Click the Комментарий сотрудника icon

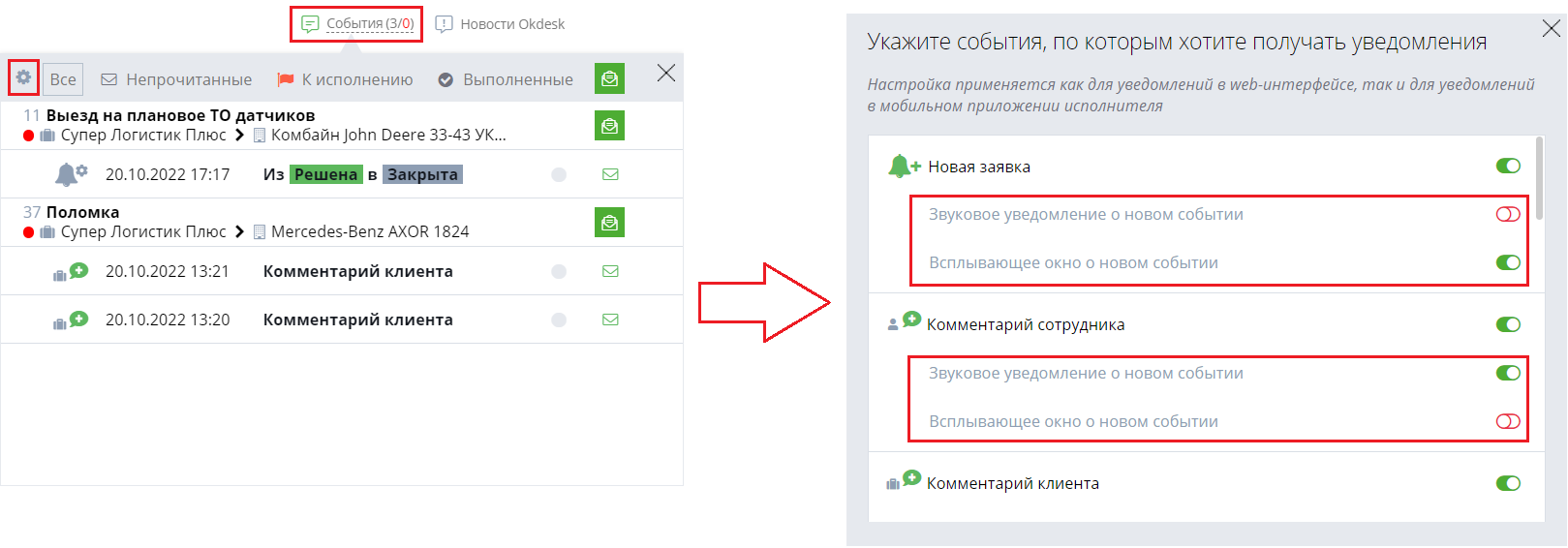click(x=904, y=321)
